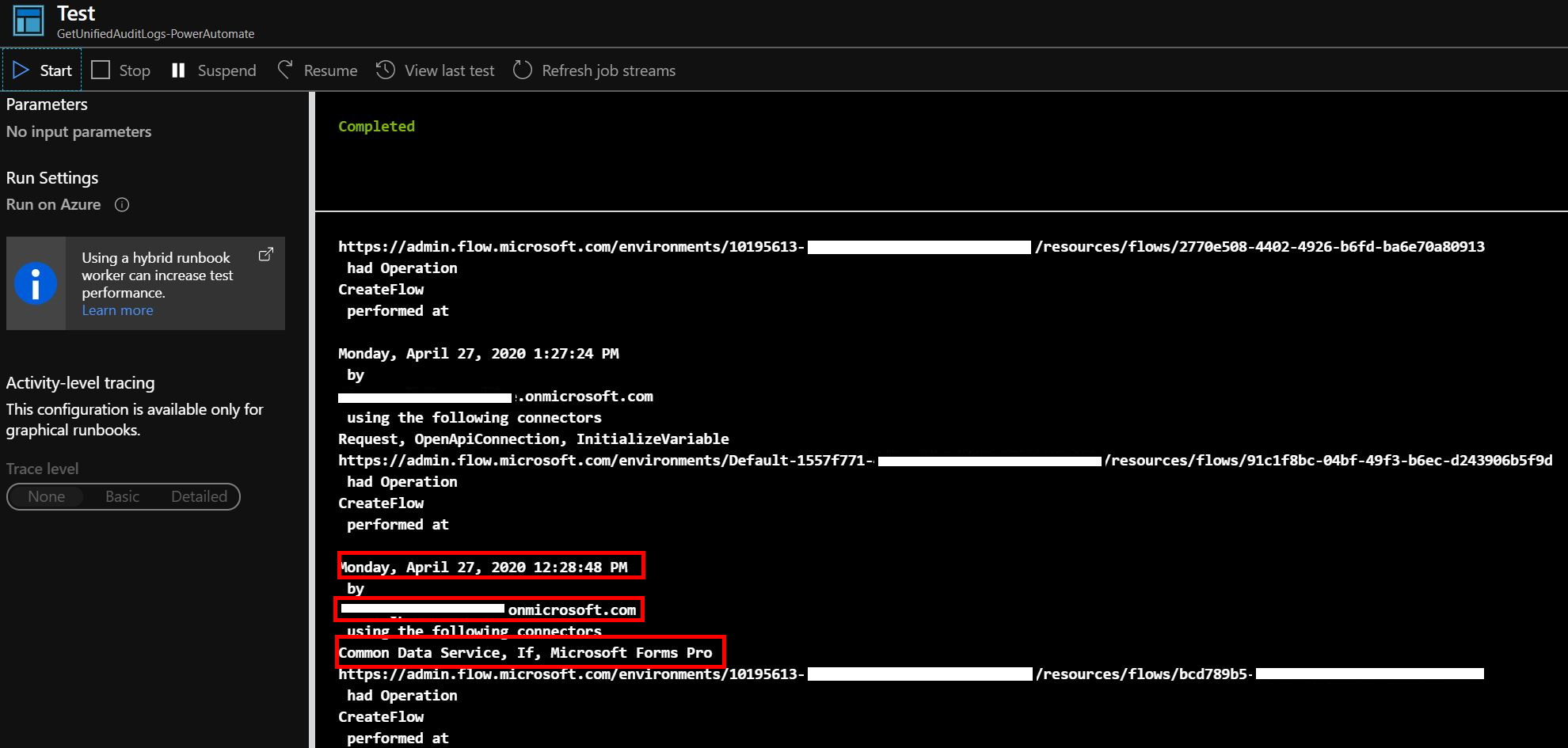The image size is (1568, 748).
Task: Open external link icon in hybrid worker tip
Action: pyautogui.click(x=266, y=255)
